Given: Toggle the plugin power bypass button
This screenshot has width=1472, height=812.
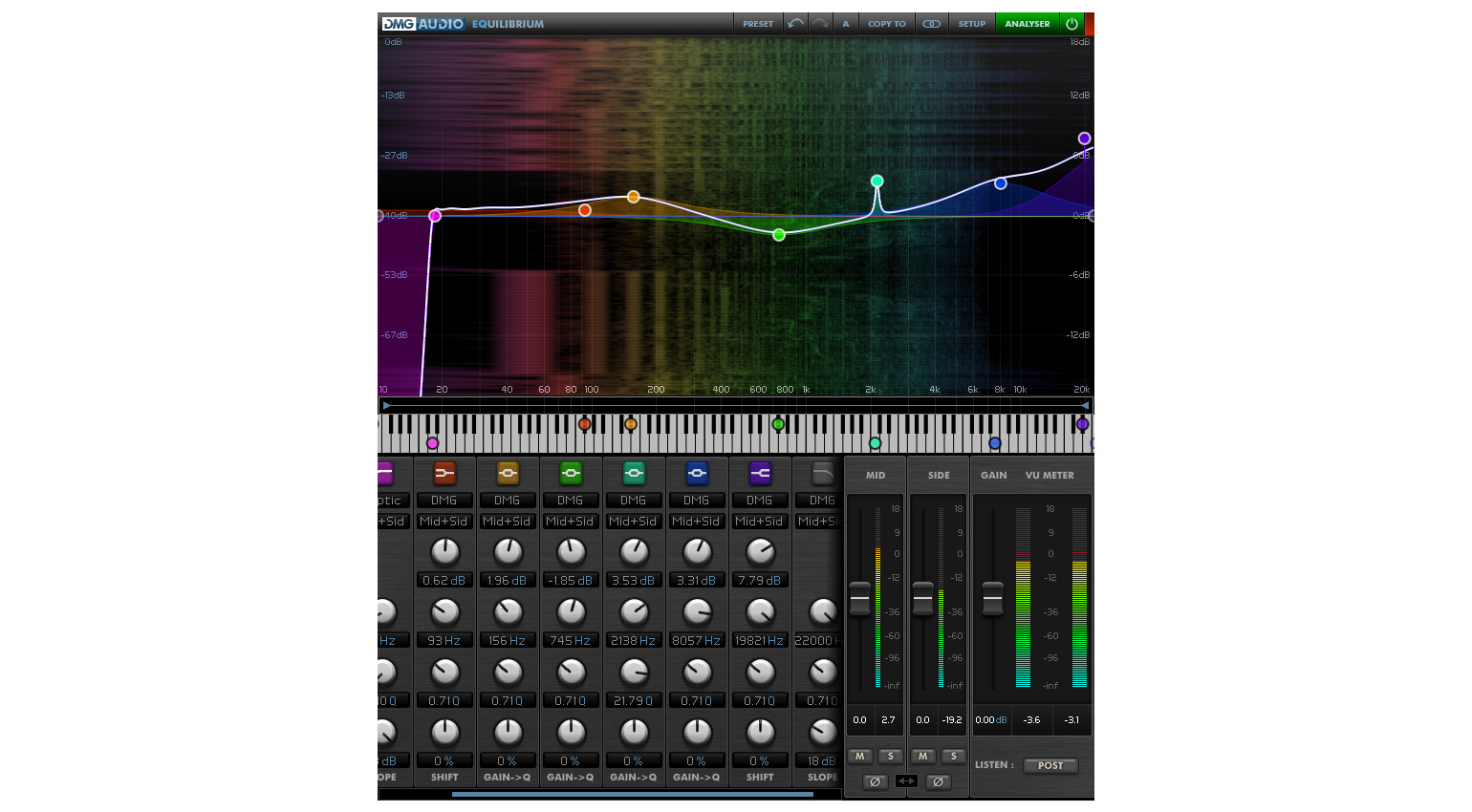Looking at the screenshot, I should (x=1072, y=24).
